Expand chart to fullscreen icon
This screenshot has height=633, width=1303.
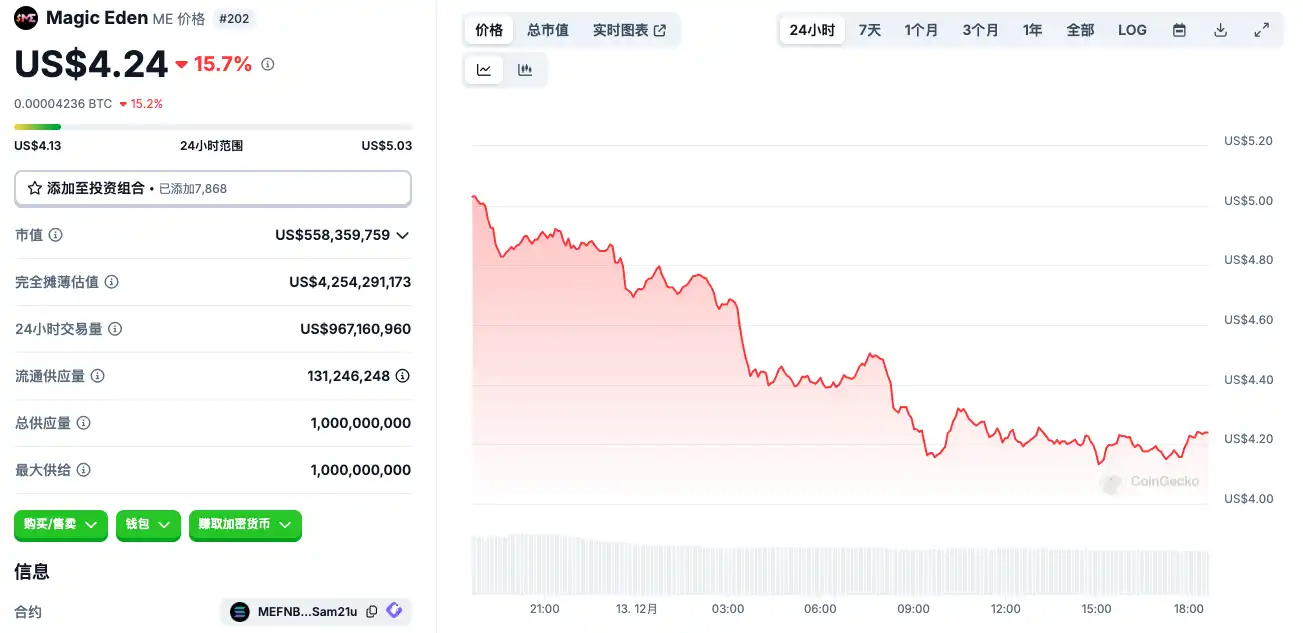(1261, 30)
